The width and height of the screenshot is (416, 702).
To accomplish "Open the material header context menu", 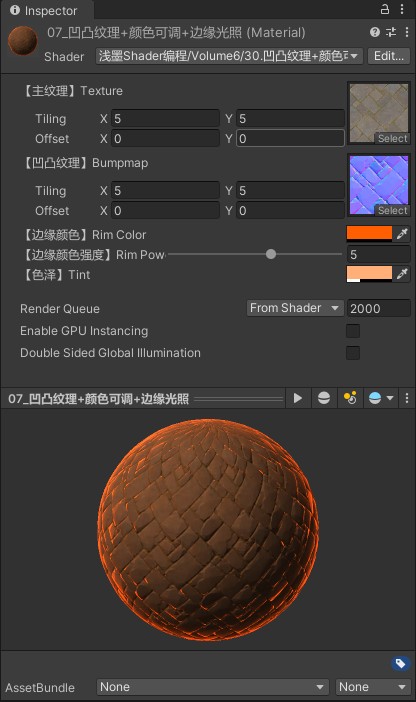I will [x=407, y=32].
